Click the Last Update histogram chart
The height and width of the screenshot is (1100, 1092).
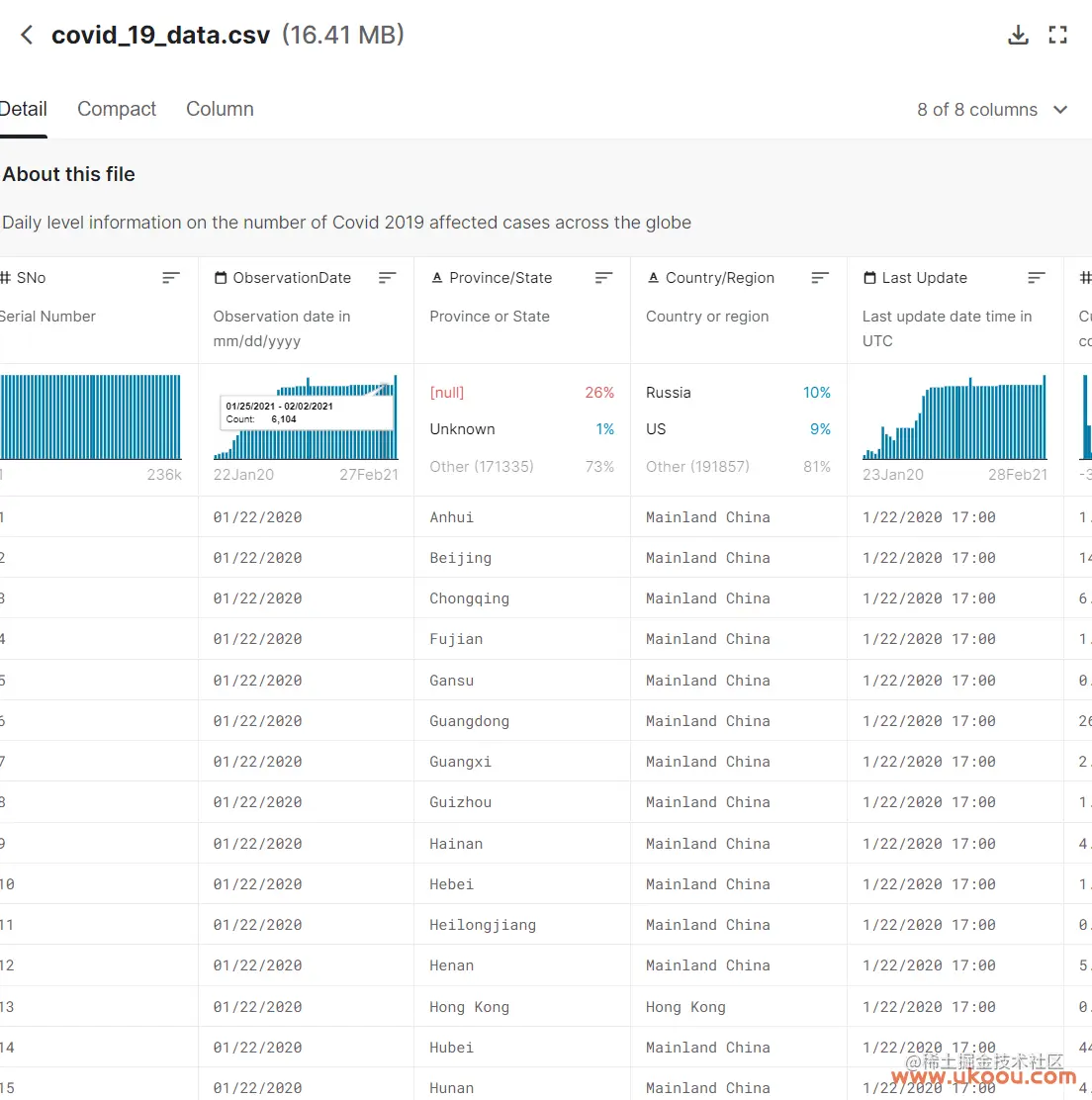click(955, 416)
